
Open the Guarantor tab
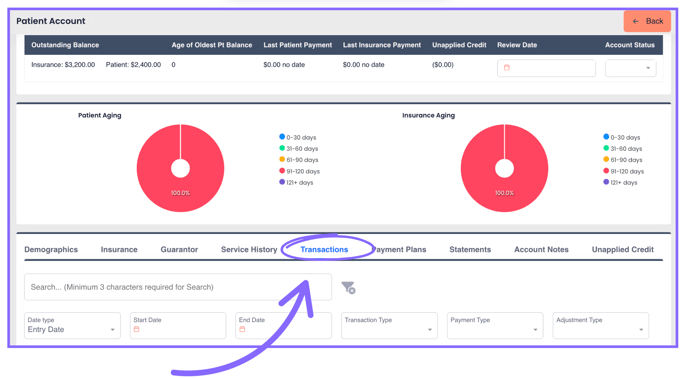click(x=179, y=249)
